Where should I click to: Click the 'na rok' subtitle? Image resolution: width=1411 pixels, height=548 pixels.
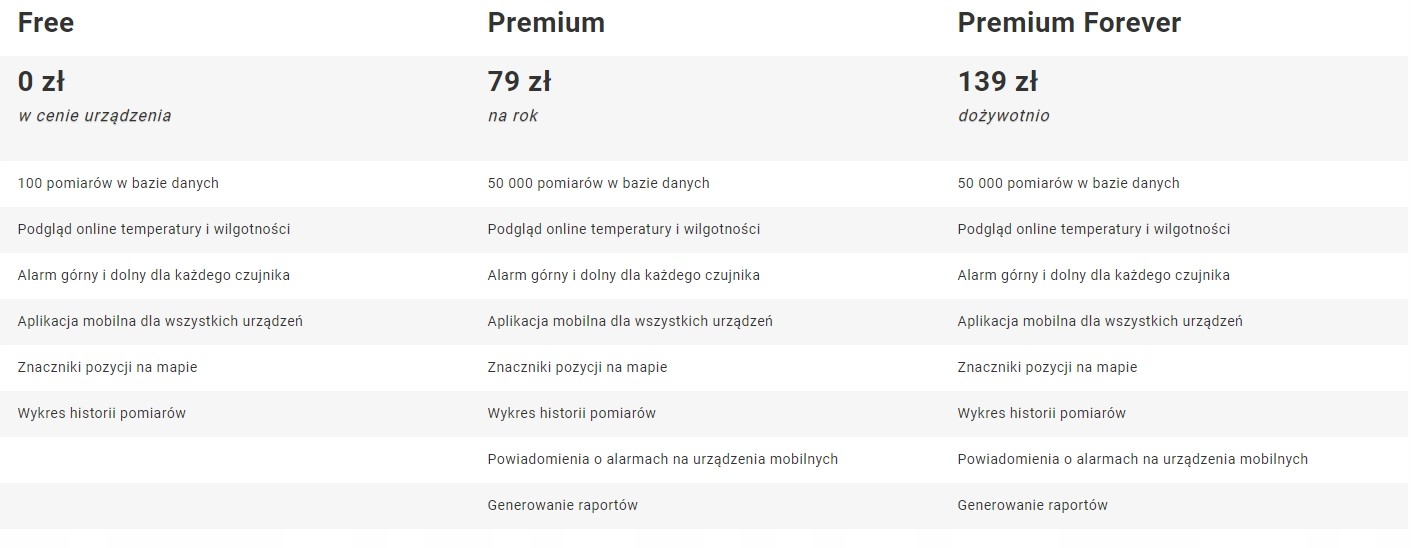click(513, 116)
